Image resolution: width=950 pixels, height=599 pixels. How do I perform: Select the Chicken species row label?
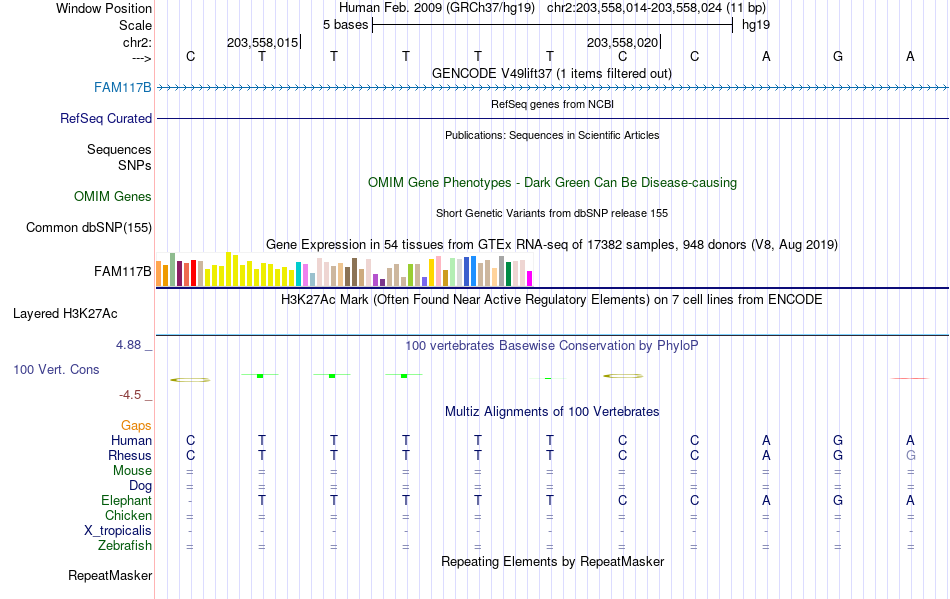click(128, 515)
